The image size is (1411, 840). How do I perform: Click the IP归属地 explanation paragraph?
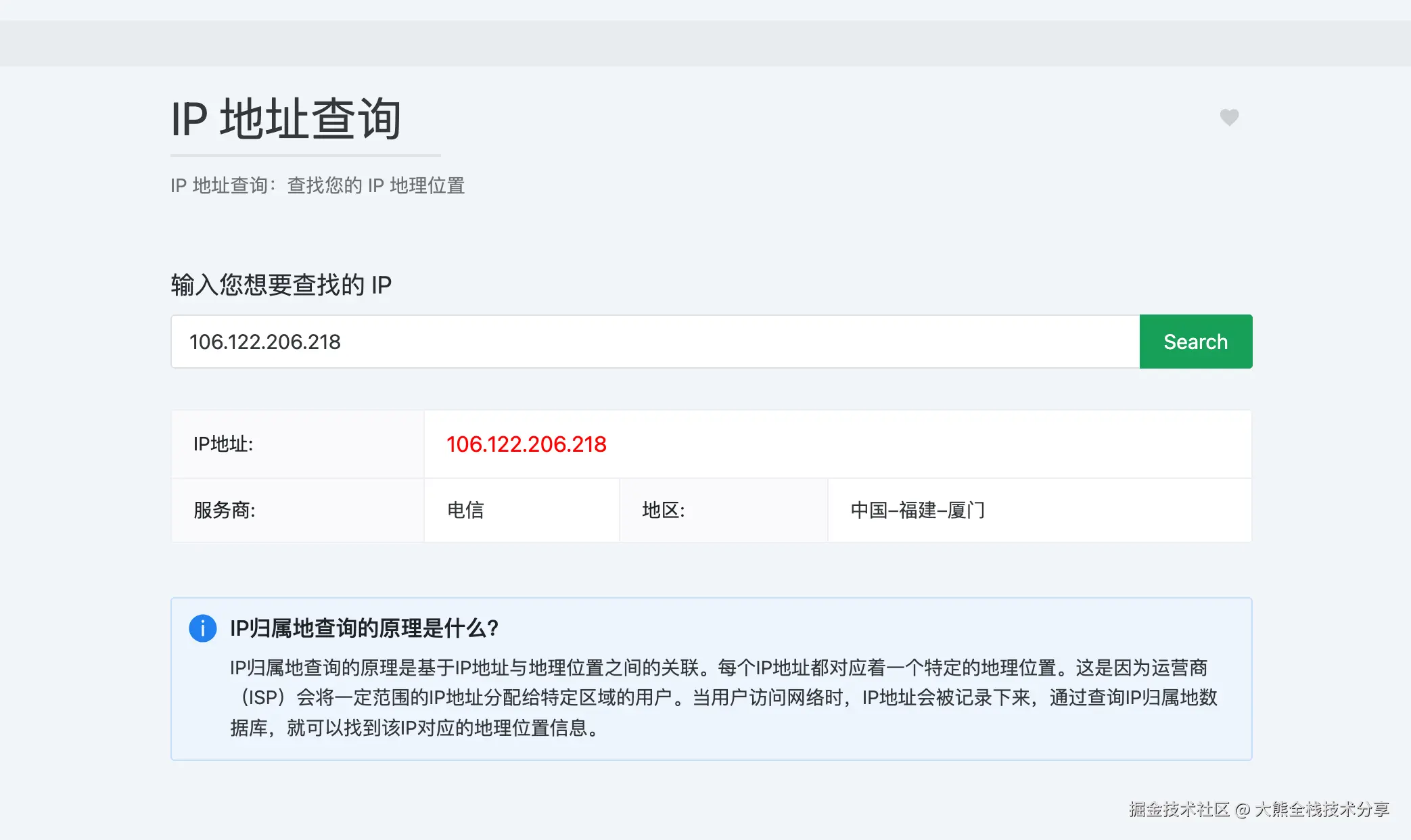click(724, 697)
